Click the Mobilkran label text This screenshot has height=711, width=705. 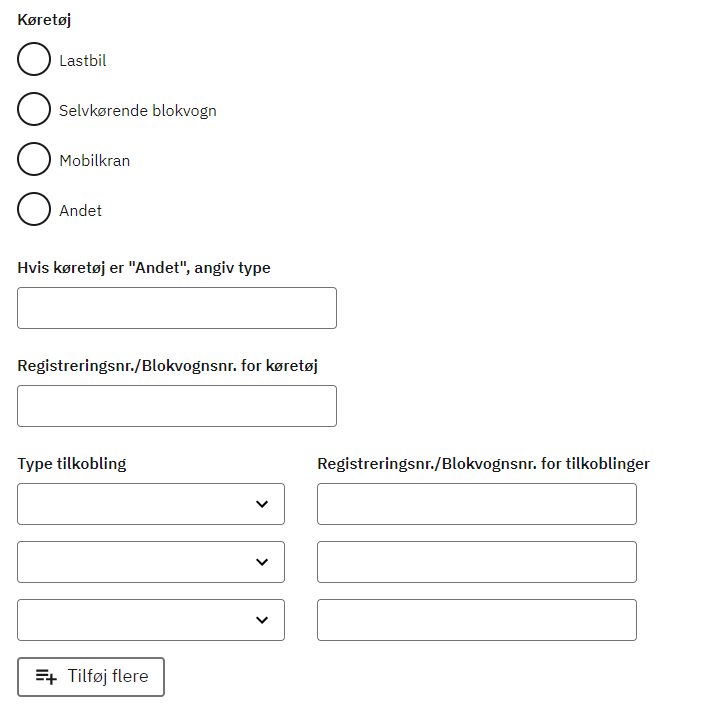point(95,161)
